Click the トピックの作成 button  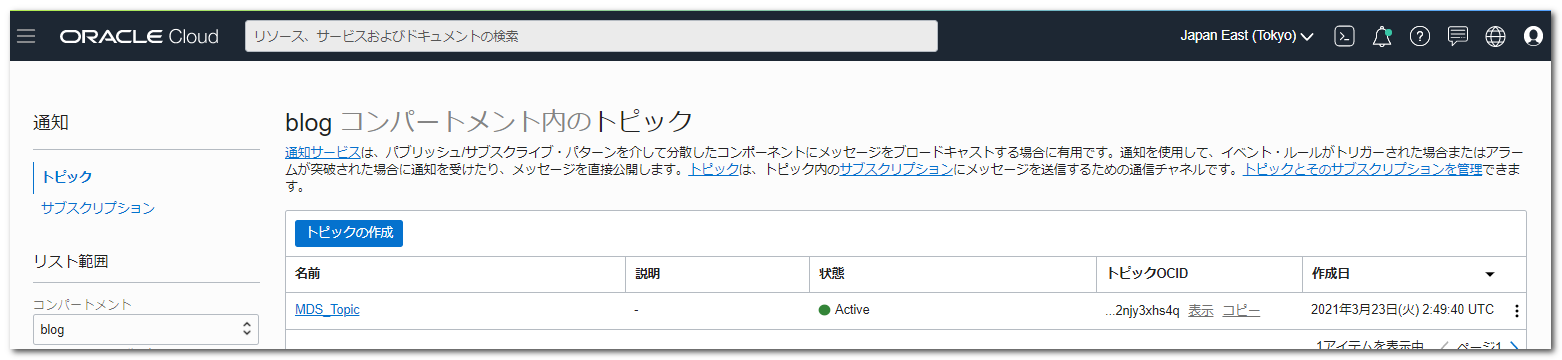[x=349, y=232]
